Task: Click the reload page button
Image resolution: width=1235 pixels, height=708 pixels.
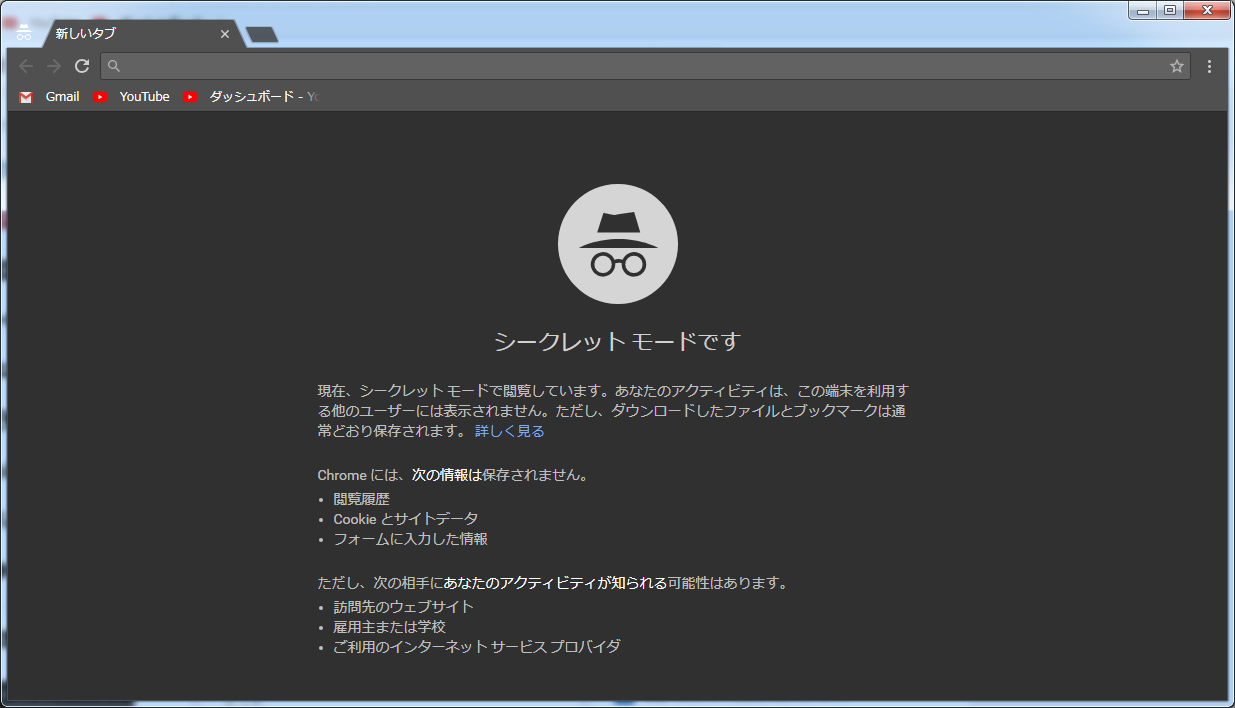Action: click(82, 66)
